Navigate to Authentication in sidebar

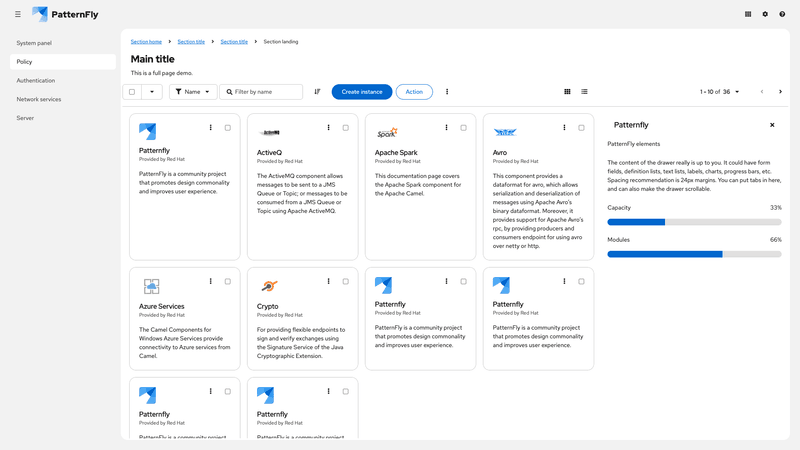point(36,80)
